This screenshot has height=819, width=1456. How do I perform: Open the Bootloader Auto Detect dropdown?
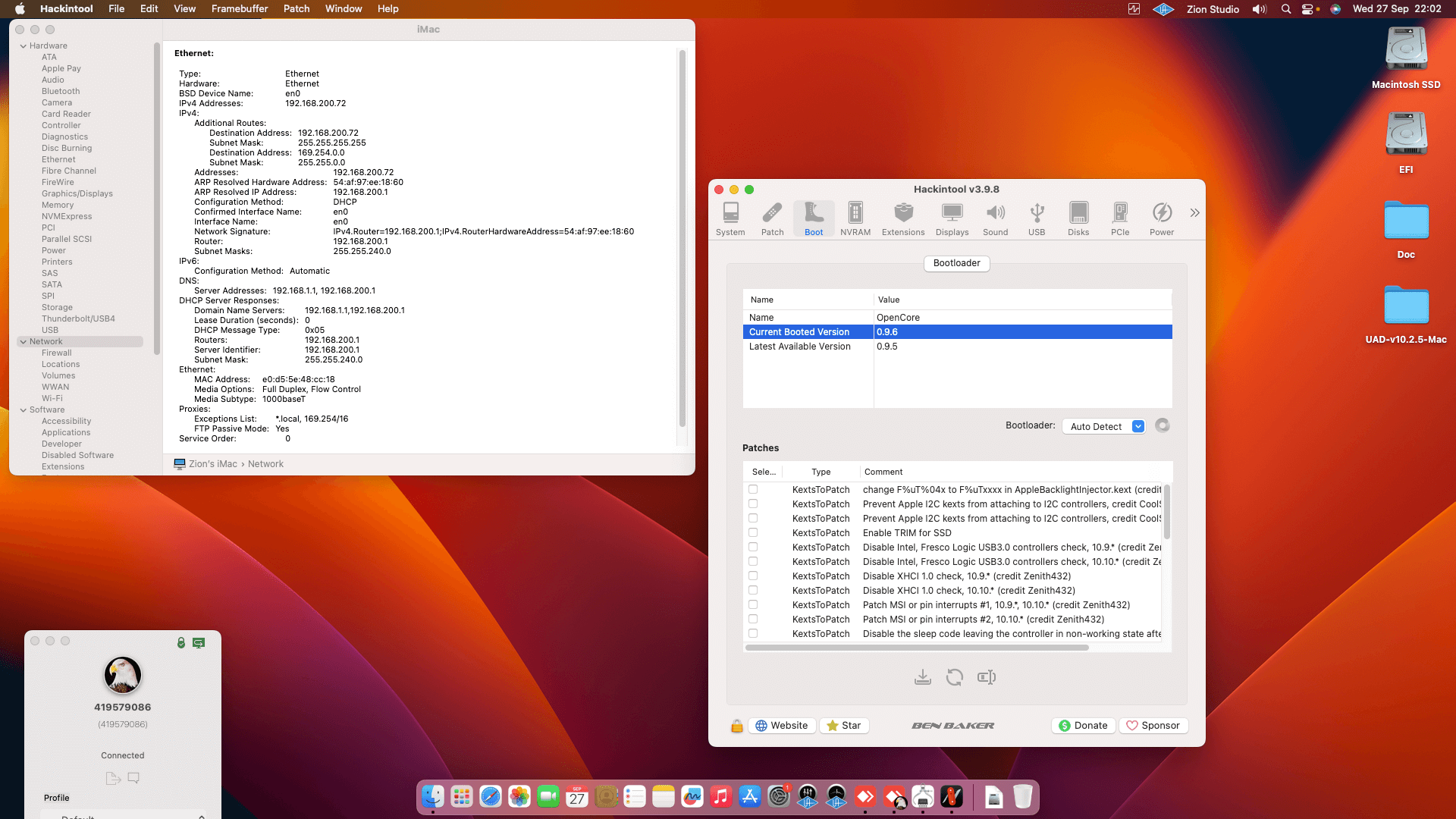tap(1106, 426)
